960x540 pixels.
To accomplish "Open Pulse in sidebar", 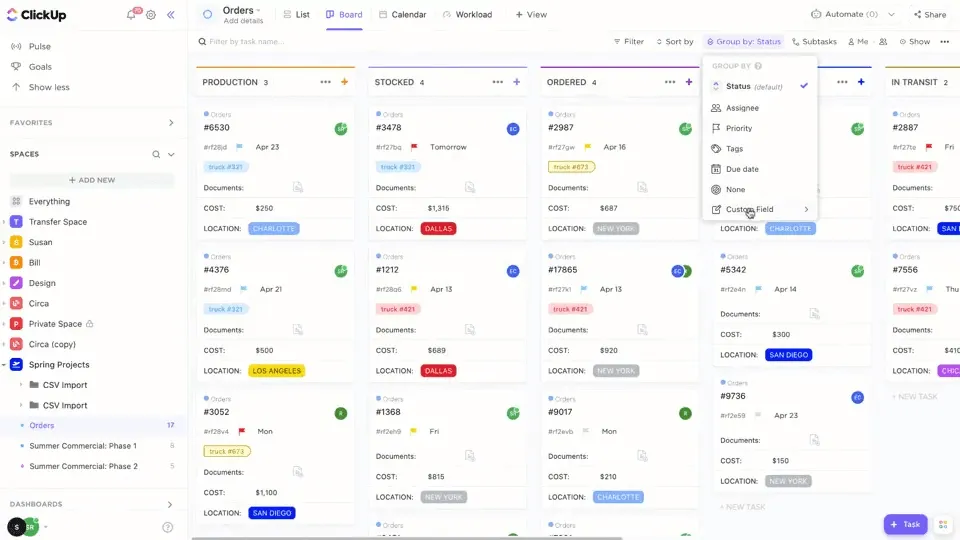I will (x=40, y=46).
